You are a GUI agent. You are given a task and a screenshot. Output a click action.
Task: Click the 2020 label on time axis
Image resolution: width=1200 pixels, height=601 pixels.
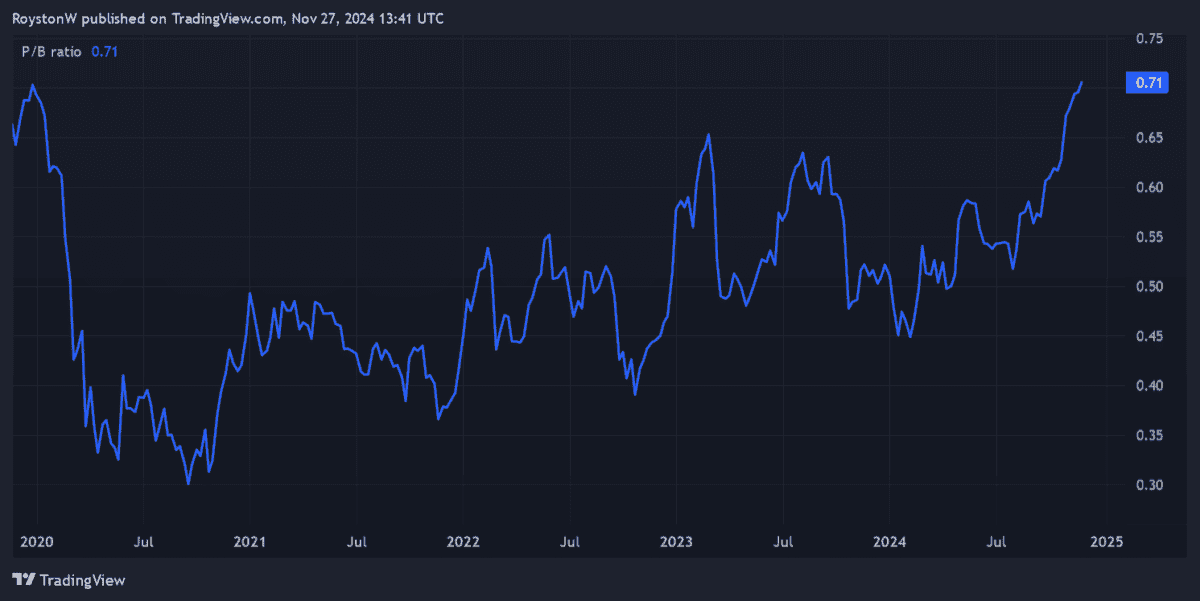(36, 542)
